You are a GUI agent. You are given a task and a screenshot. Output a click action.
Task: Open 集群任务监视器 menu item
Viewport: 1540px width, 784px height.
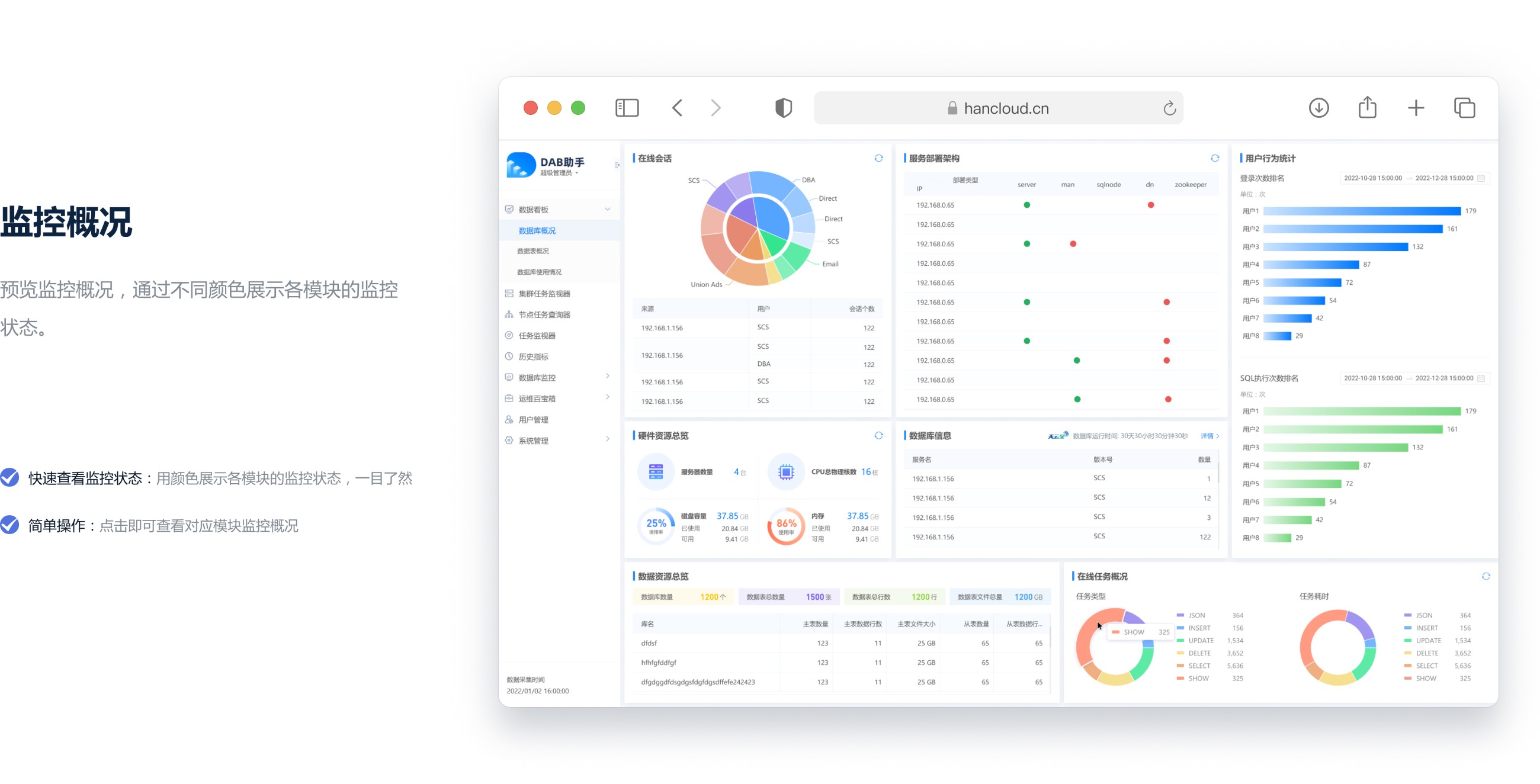[x=544, y=293]
